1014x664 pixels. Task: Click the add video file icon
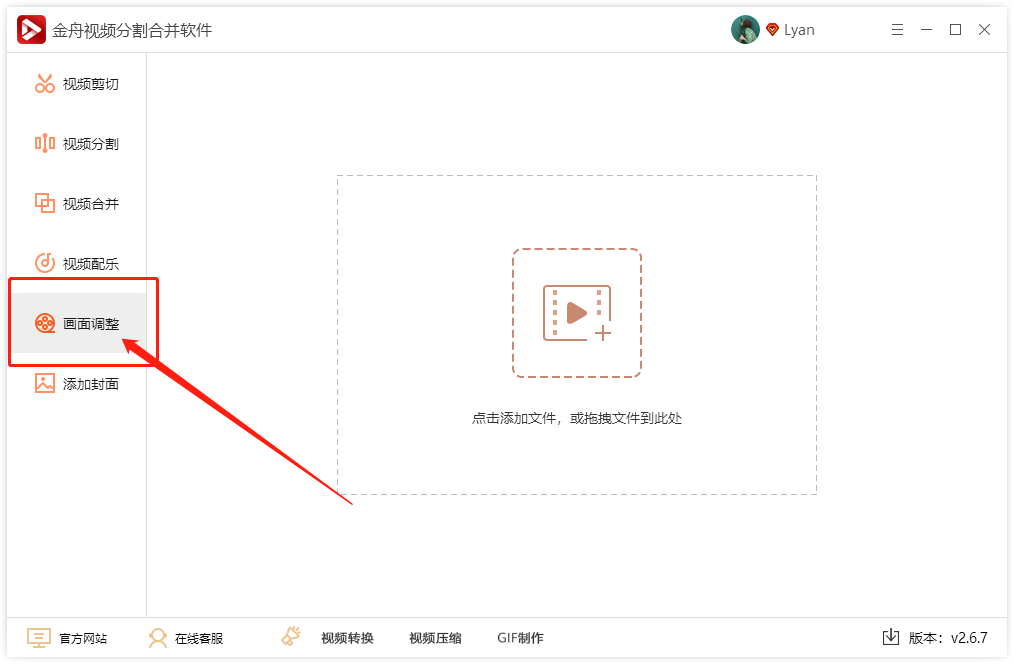[577, 313]
